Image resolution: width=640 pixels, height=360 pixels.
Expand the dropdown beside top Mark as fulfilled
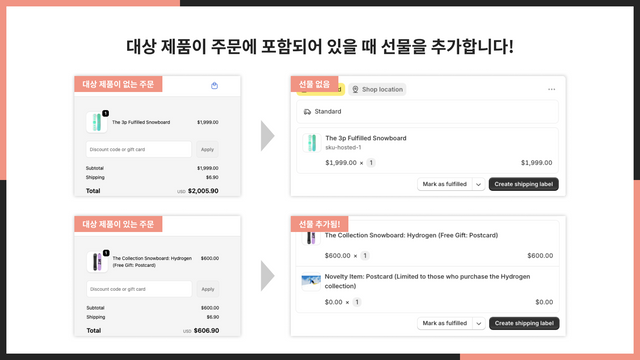[478, 184]
